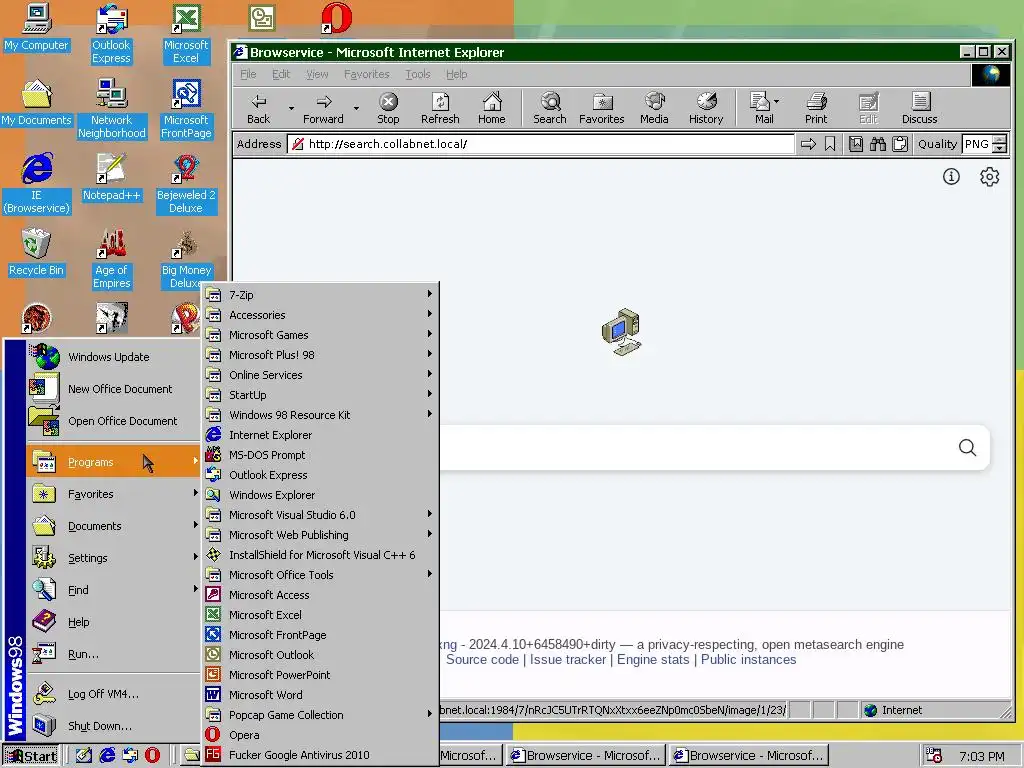Click the binoculars find icon

pos(878,144)
